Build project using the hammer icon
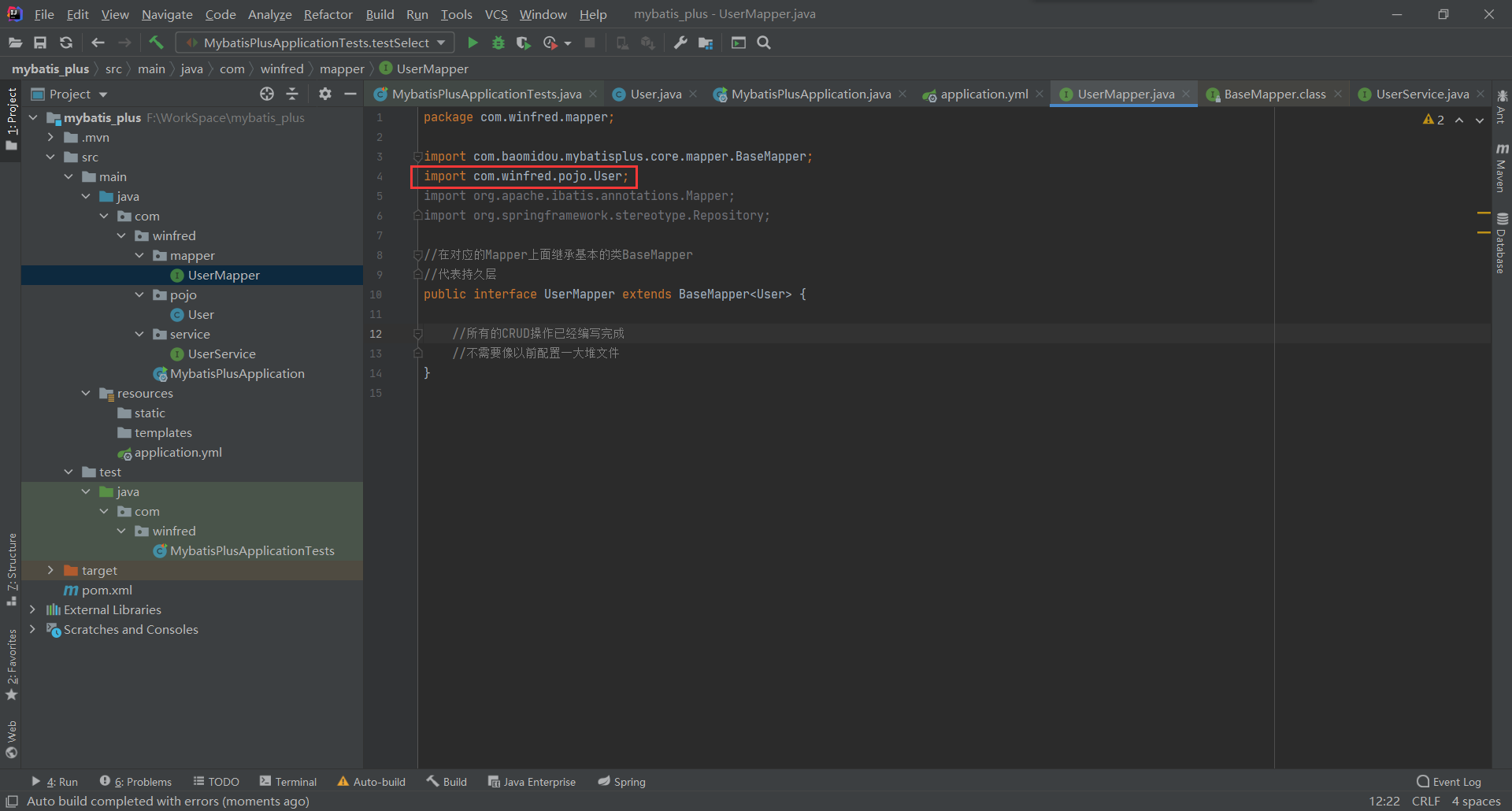This screenshot has height=811, width=1512. coord(156,43)
